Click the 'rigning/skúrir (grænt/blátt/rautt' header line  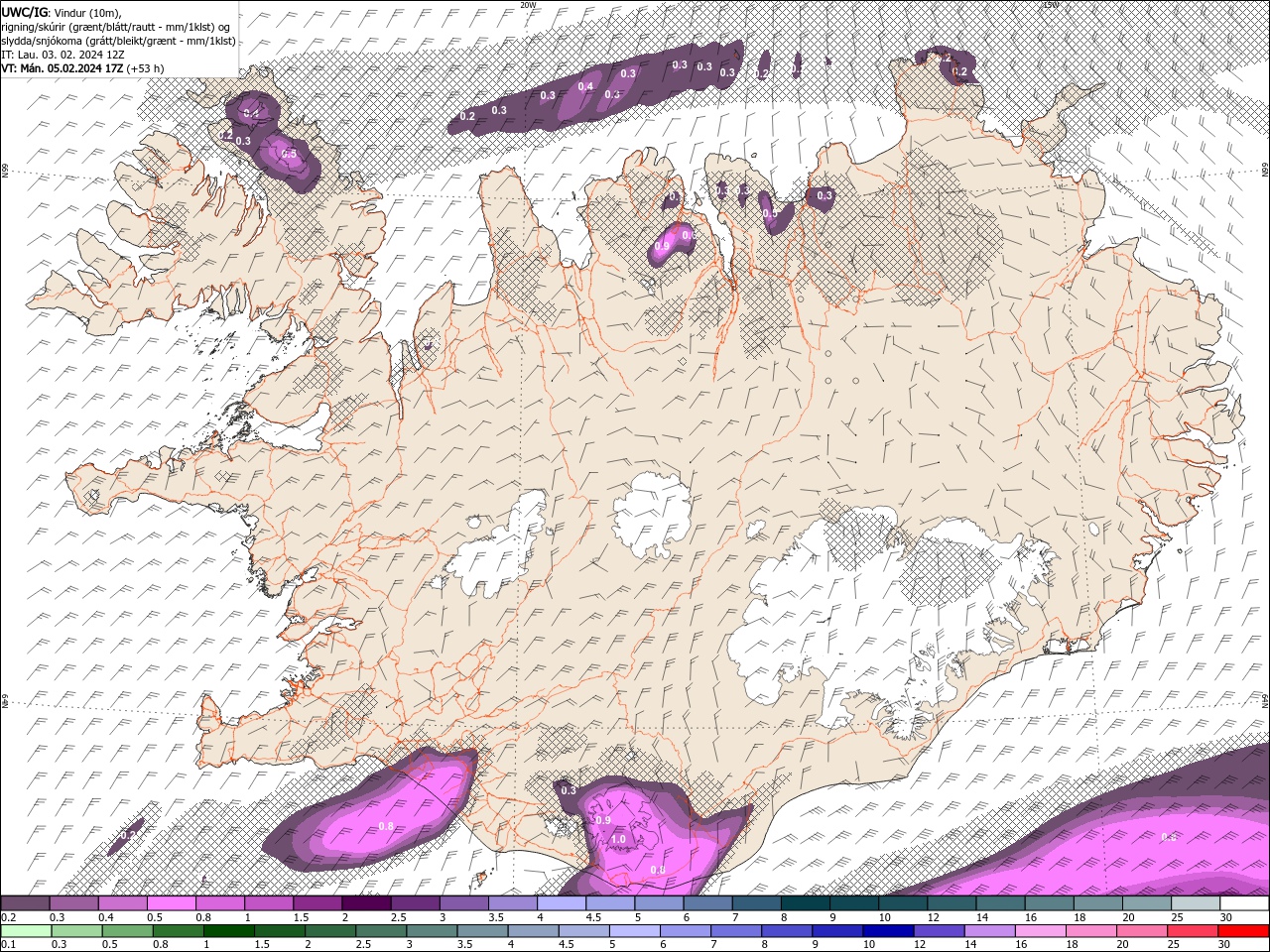(116, 27)
